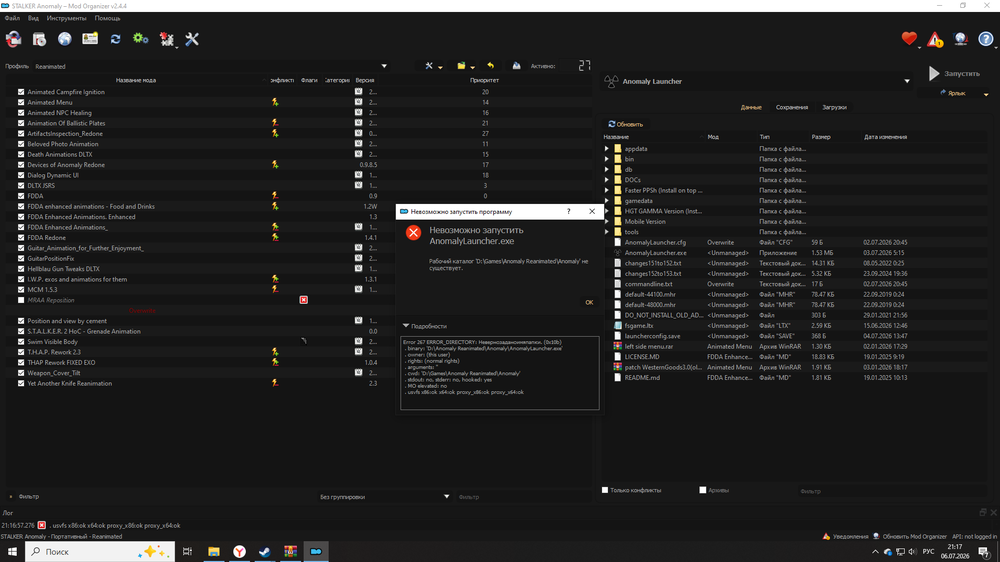Open settings with wrench and screwdriver icon
The width and height of the screenshot is (1000, 562).
(x=192, y=39)
